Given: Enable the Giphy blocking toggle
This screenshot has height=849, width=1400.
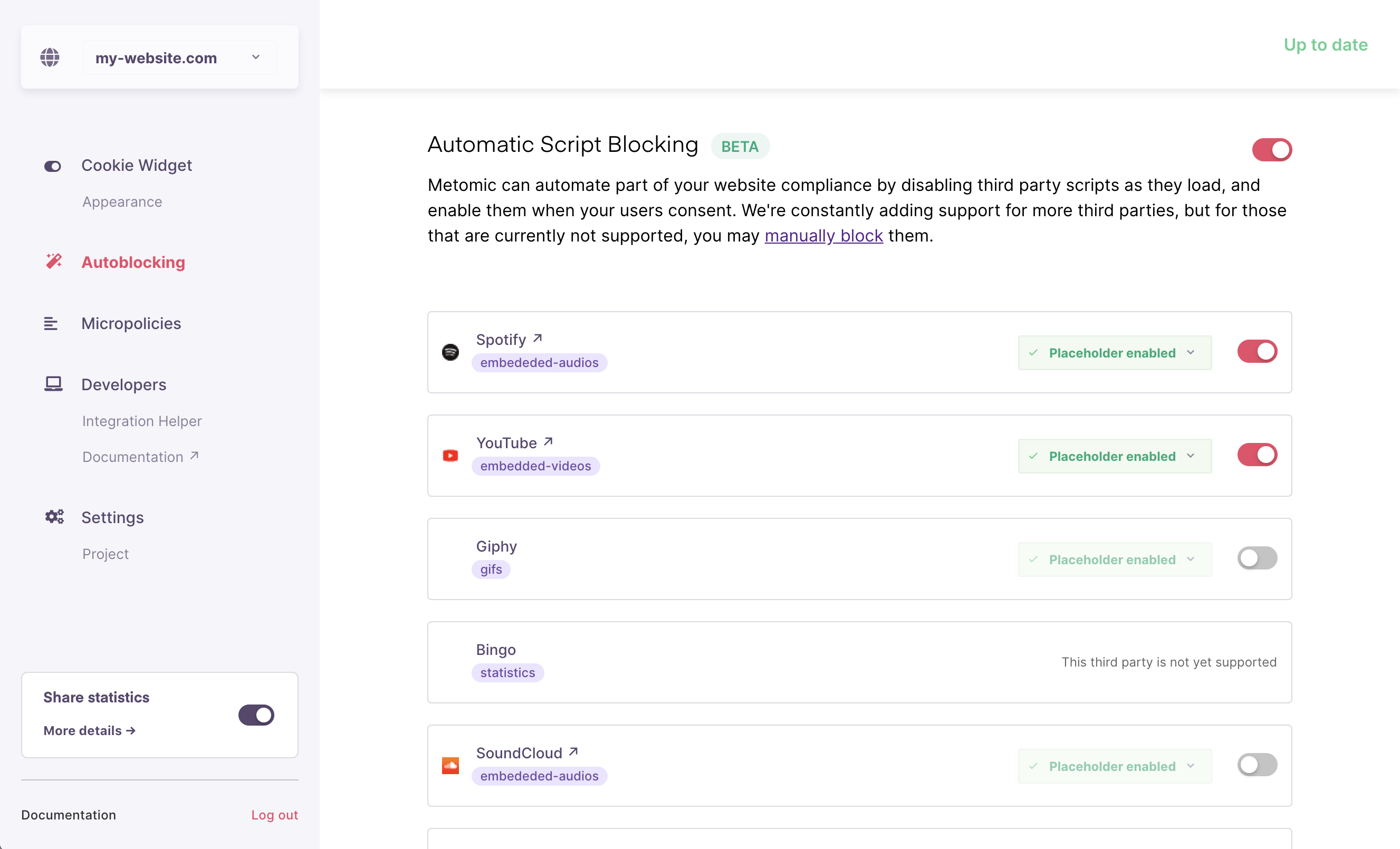Looking at the screenshot, I should coord(1257,558).
